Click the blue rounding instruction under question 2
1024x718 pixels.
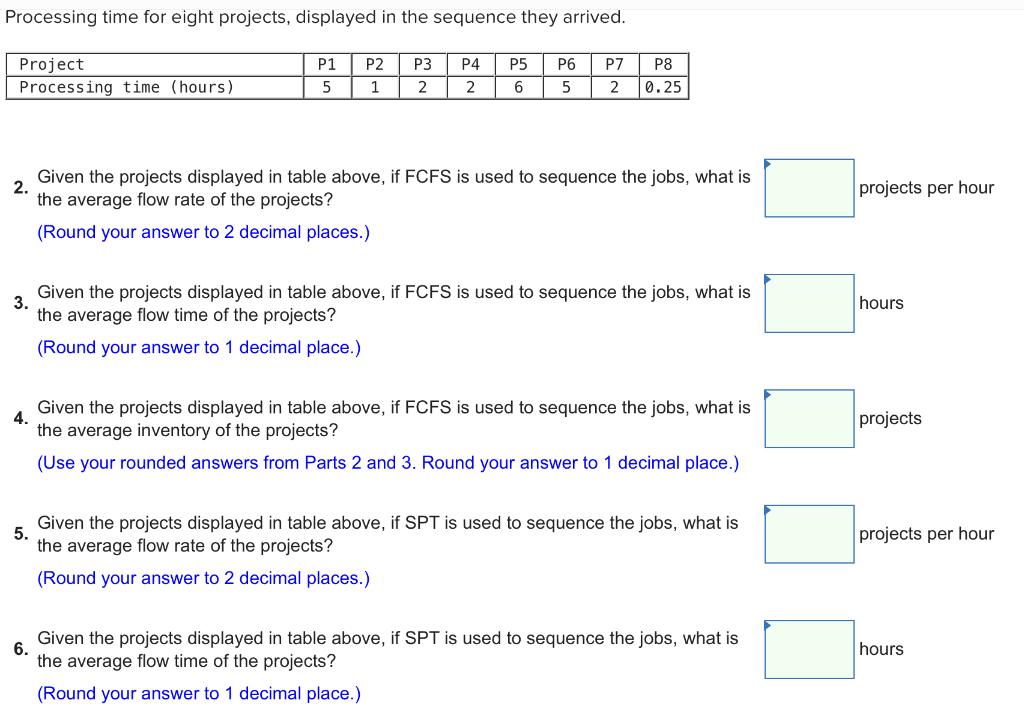pyautogui.click(x=200, y=231)
